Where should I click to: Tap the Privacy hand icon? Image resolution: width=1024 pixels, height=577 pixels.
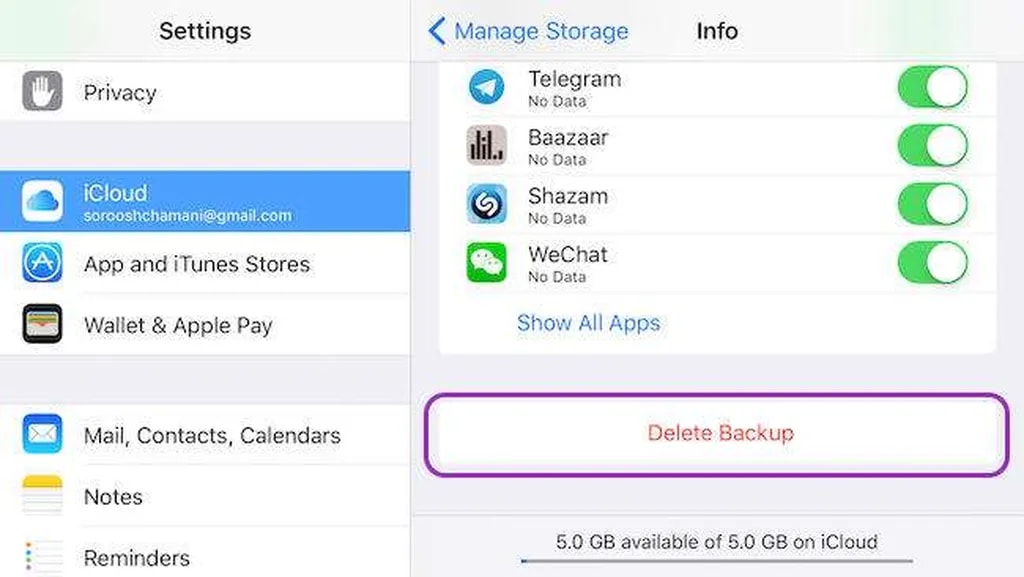click(42, 92)
